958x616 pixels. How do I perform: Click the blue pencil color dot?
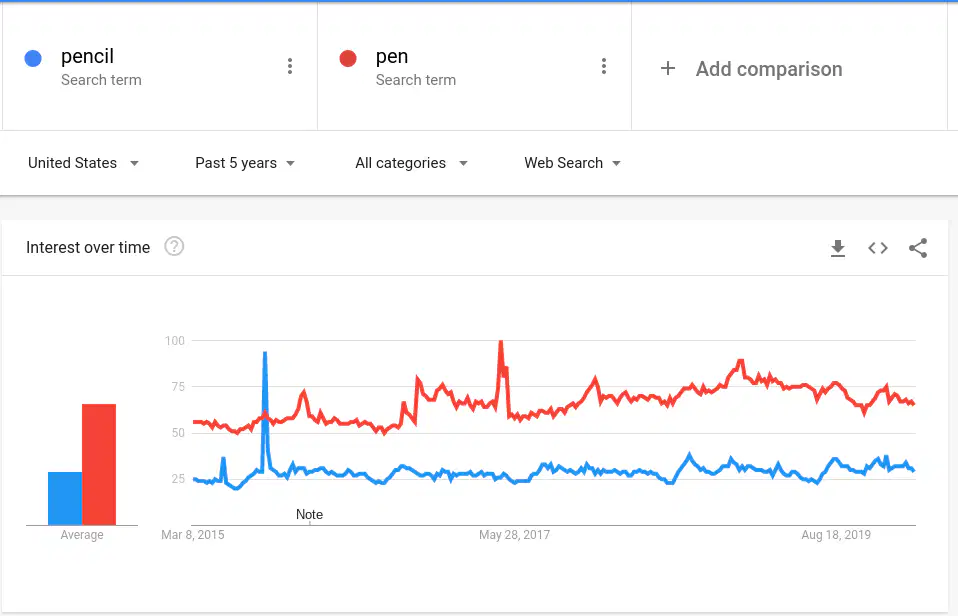point(33,58)
